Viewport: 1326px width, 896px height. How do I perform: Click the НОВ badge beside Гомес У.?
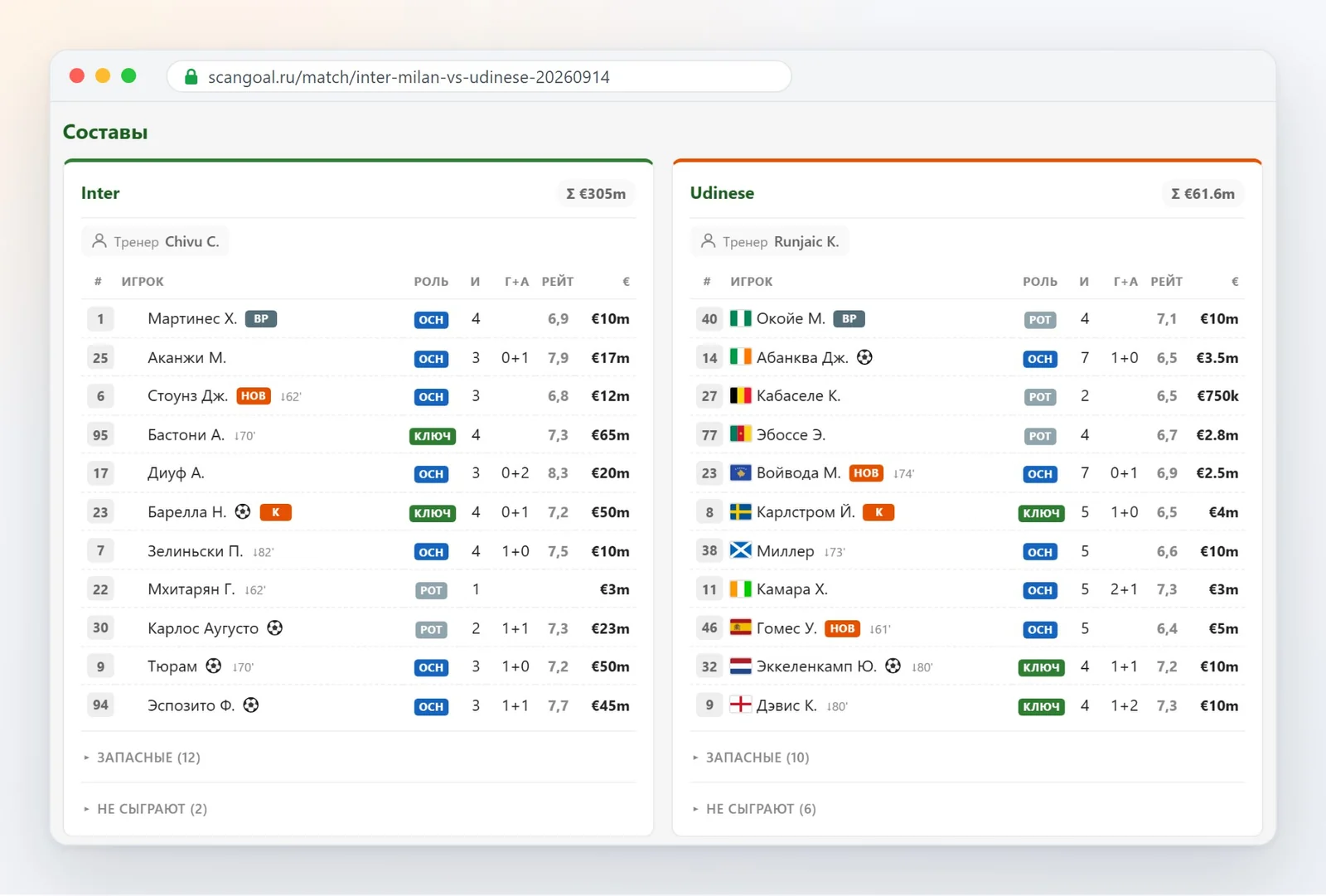tap(842, 628)
